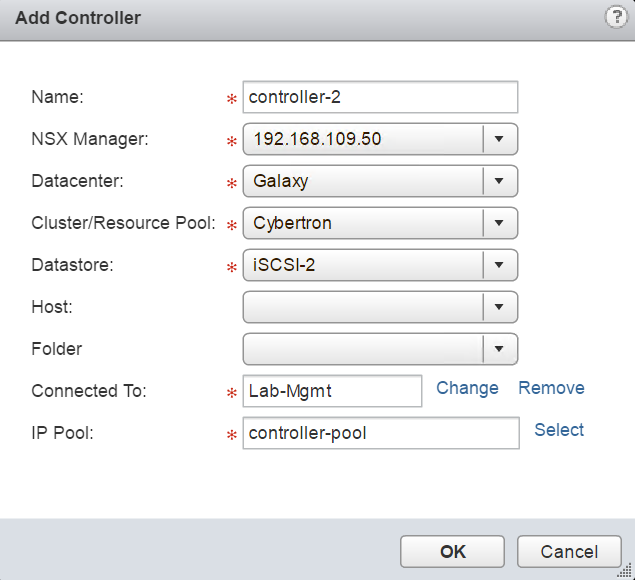Open the Cluster/Resource Pool dropdown arrow

point(499,223)
